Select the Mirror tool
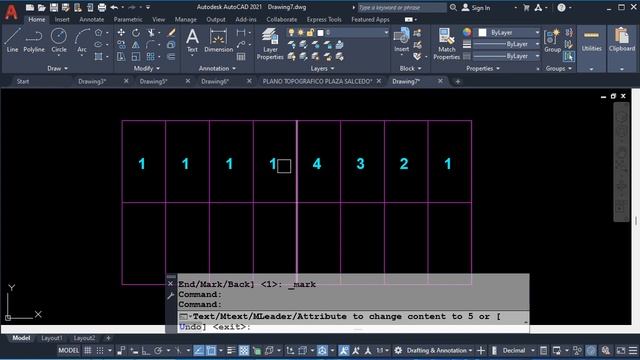This screenshot has width=640, height=360. click(x=136, y=45)
